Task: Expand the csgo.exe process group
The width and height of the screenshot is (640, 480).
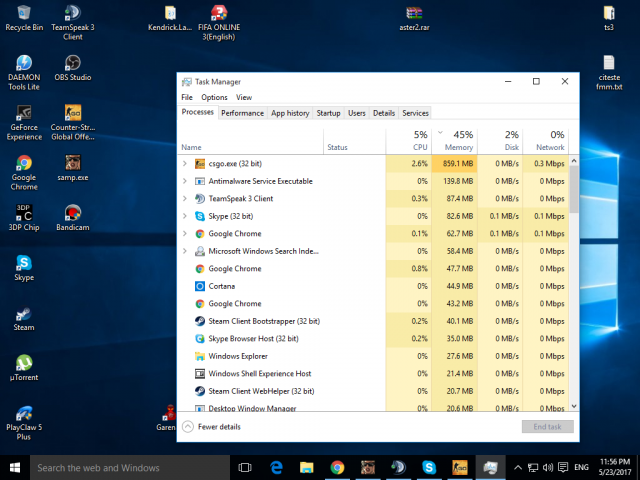Action: click(x=185, y=163)
